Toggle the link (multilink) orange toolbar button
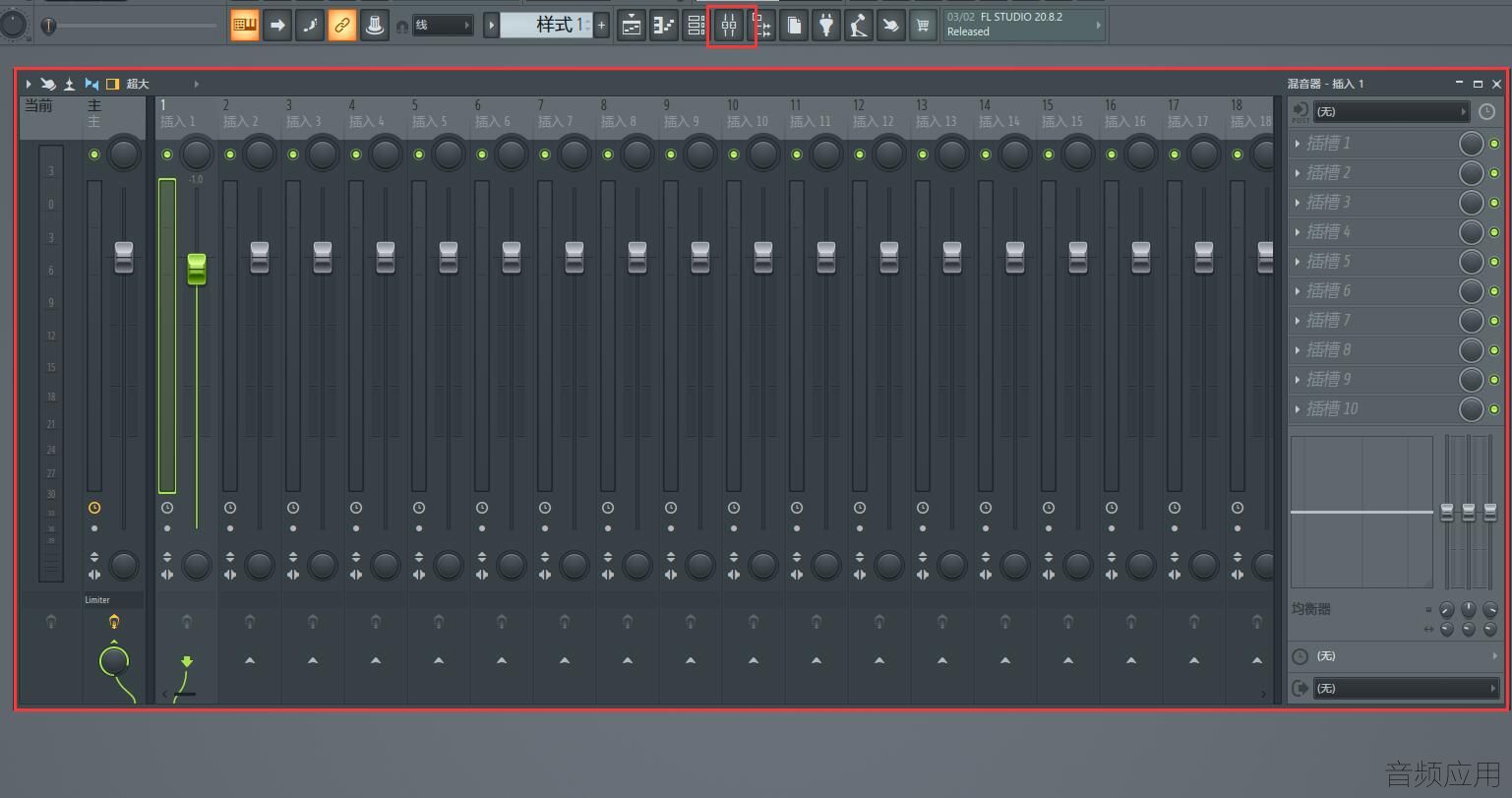 pos(342,26)
